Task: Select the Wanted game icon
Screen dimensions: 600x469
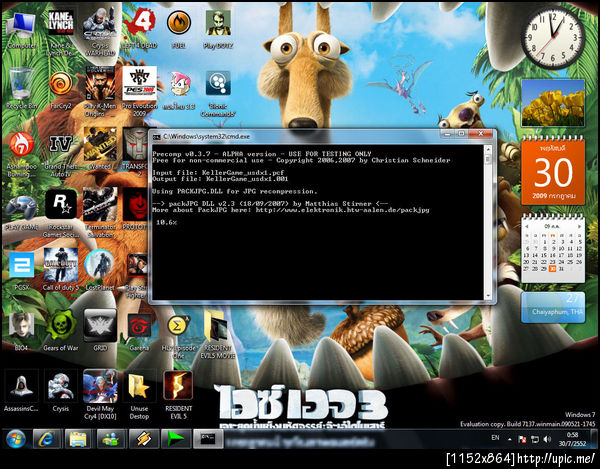Action: click(x=99, y=149)
